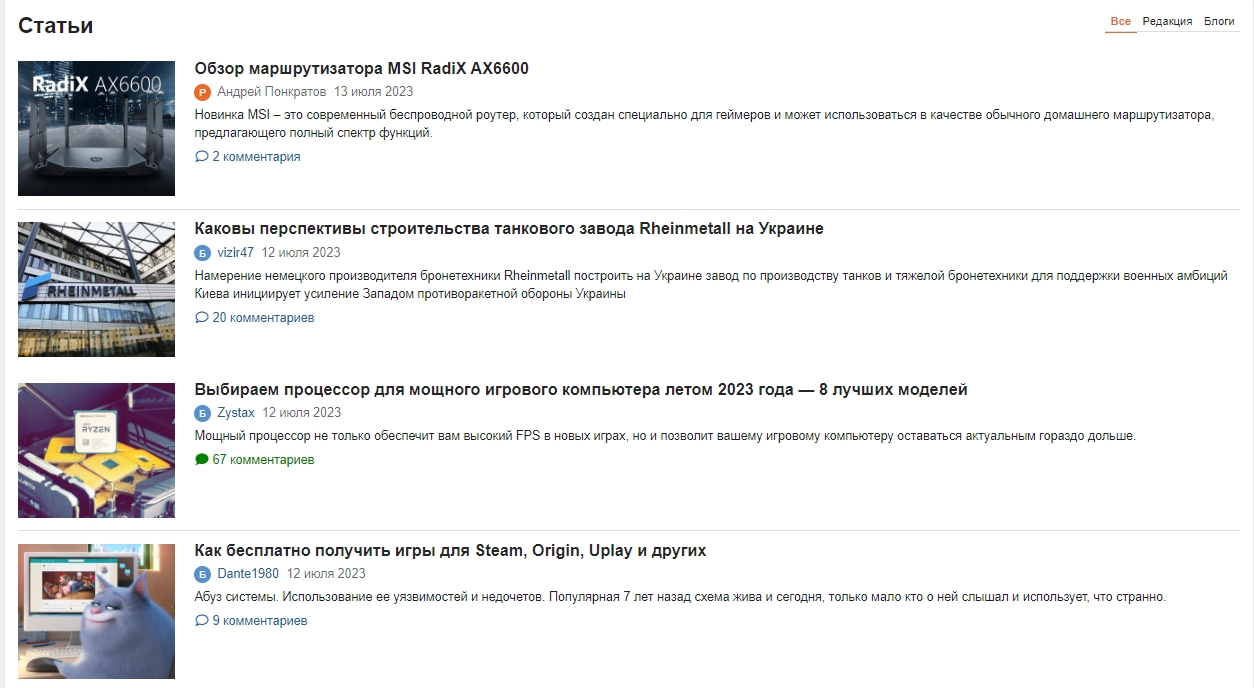Click comment bubble icon beside 2 комментария

point(202,157)
